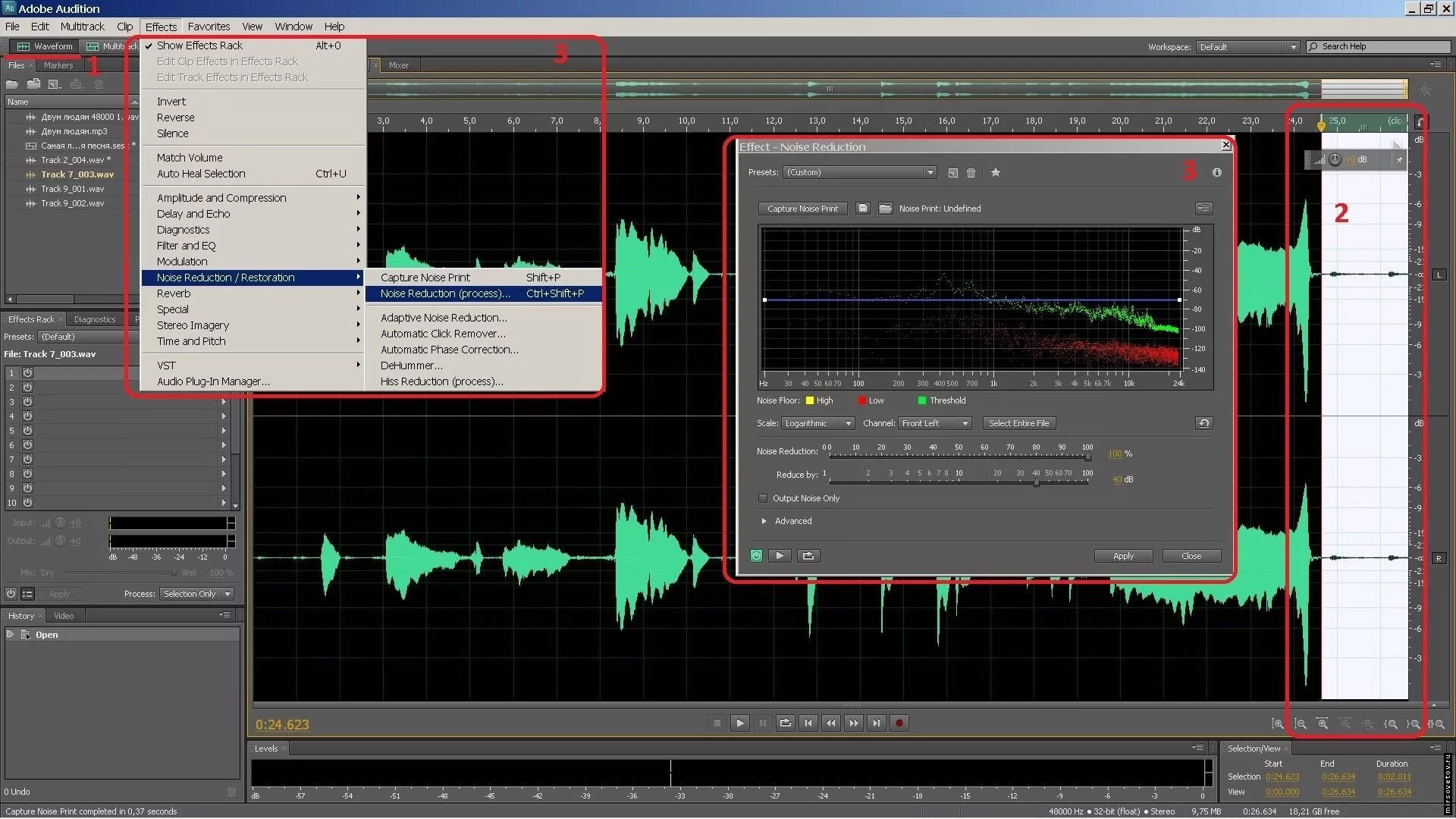Image resolution: width=1456 pixels, height=819 pixels.
Task: Click the play preview button in Noise Reduction
Action: [779, 555]
